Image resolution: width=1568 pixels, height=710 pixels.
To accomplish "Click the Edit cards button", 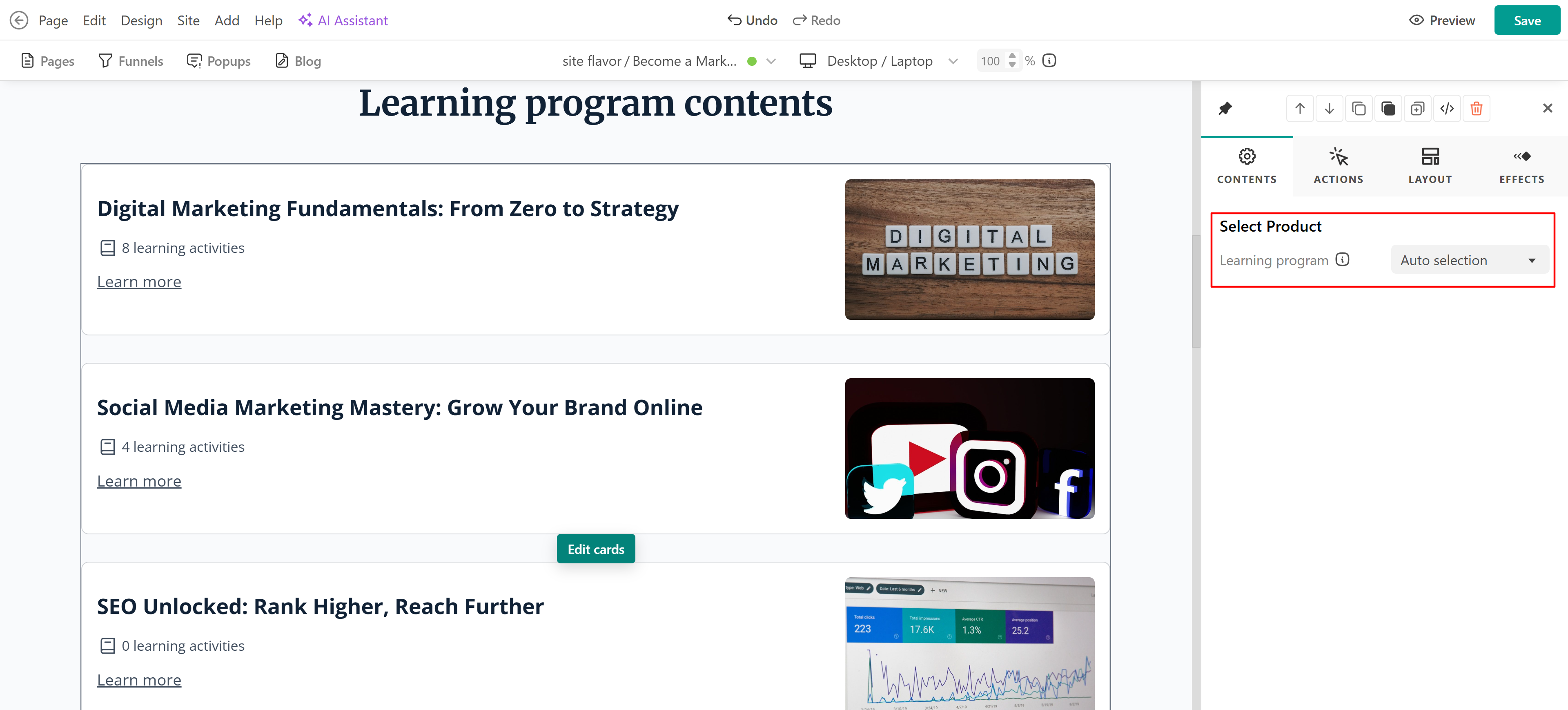I will click(x=595, y=549).
